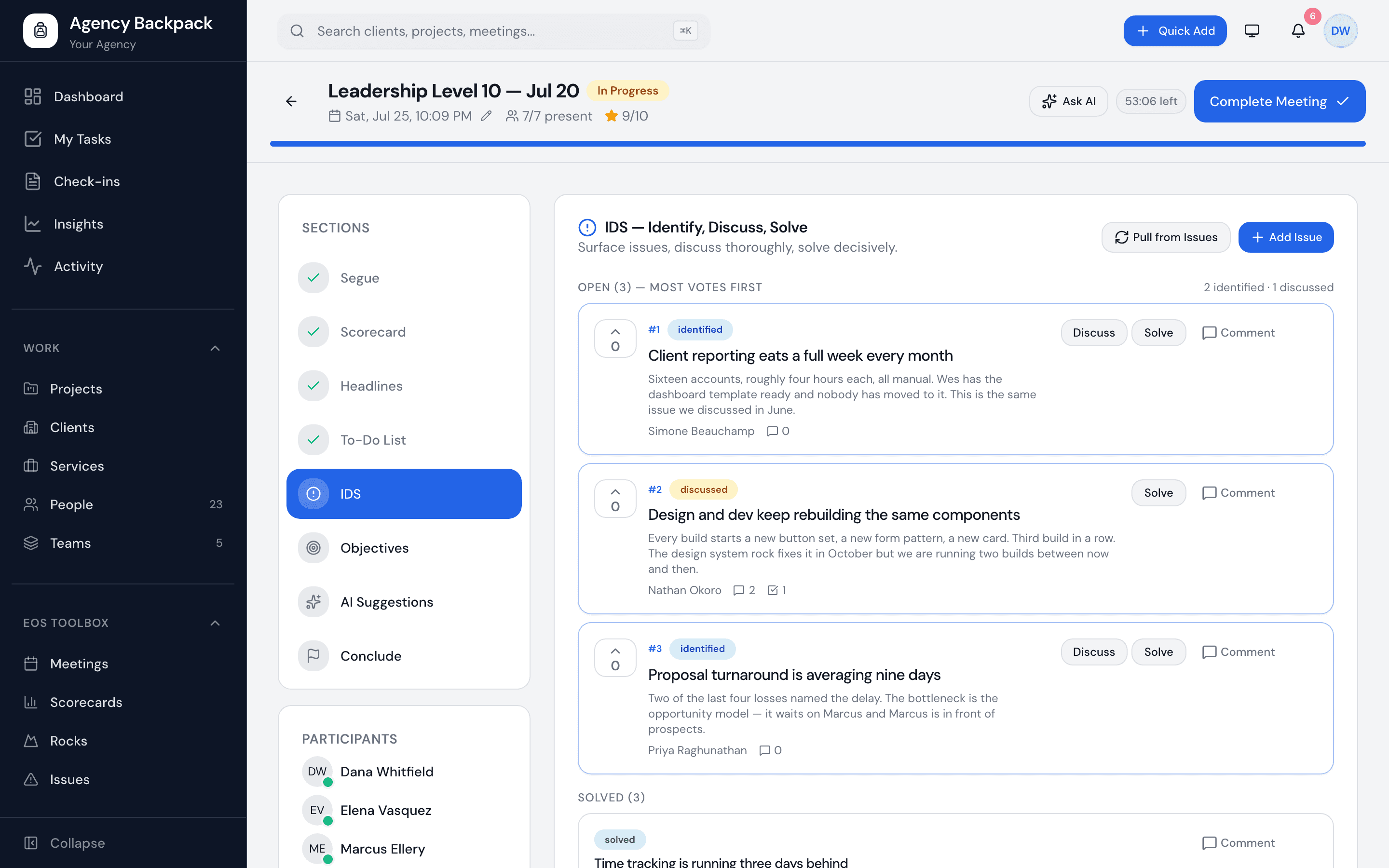Image resolution: width=1389 pixels, height=868 pixels.
Task: Select the To-Do List section
Action: click(x=404, y=440)
